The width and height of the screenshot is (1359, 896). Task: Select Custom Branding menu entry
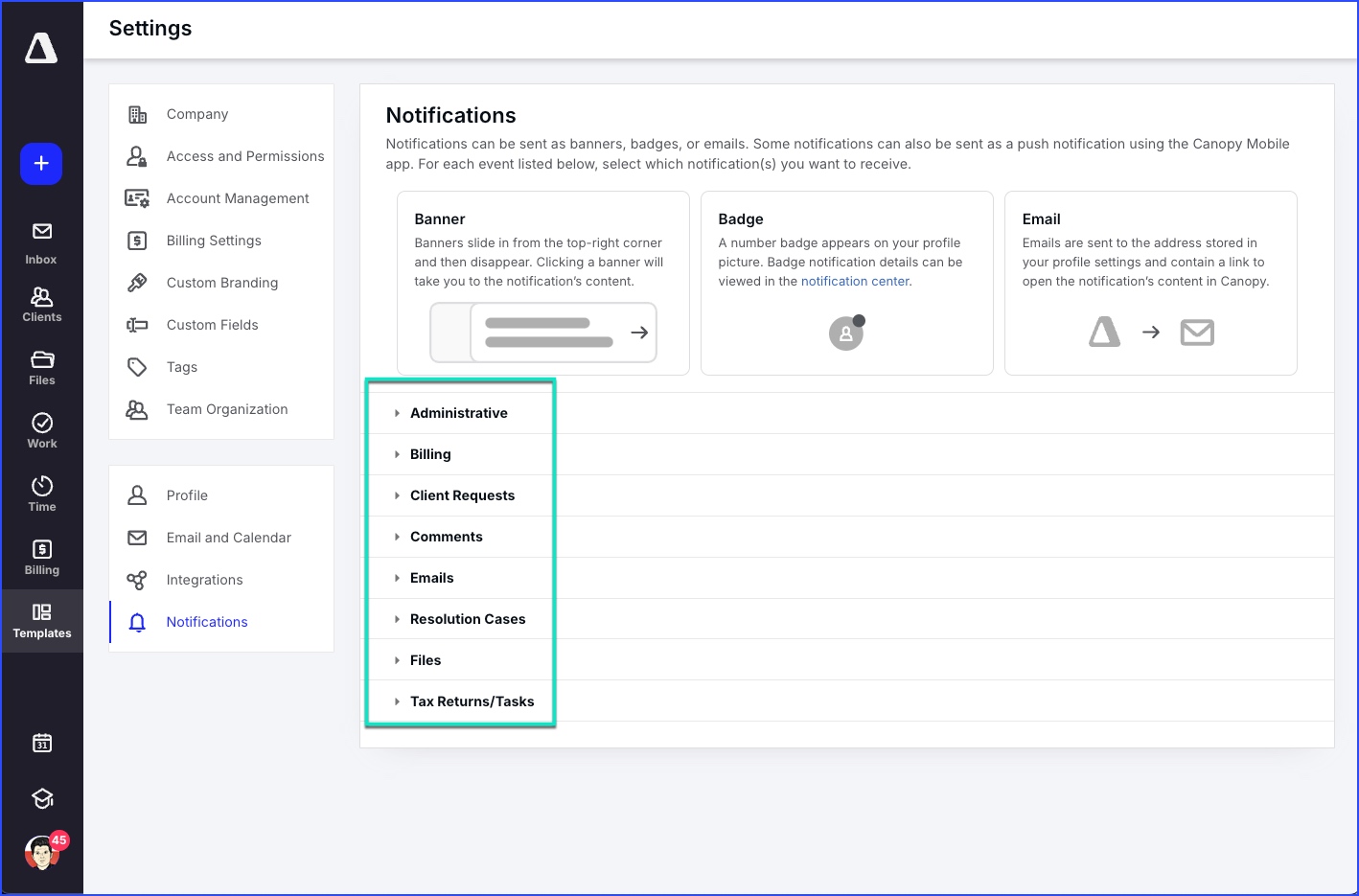pyautogui.click(x=222, y=283)
